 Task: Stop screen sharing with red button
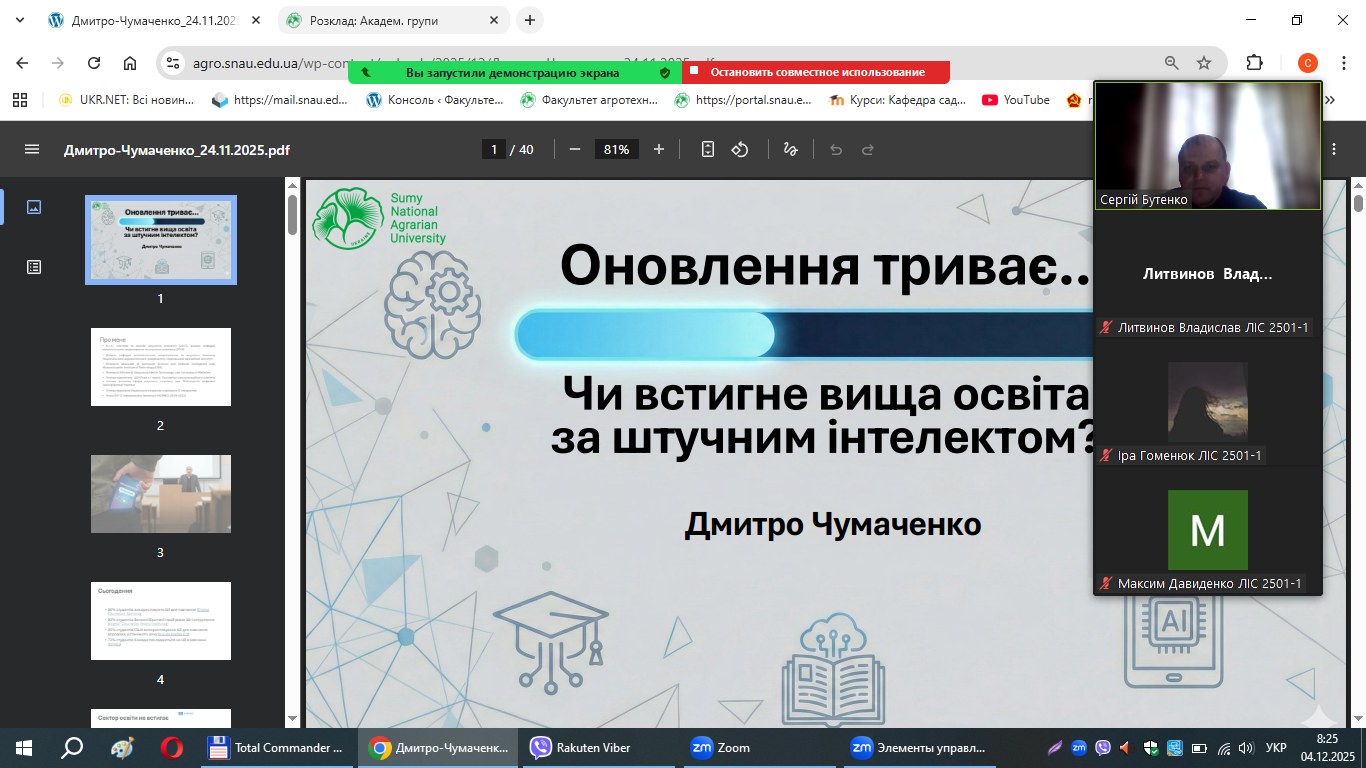[816, 72]
